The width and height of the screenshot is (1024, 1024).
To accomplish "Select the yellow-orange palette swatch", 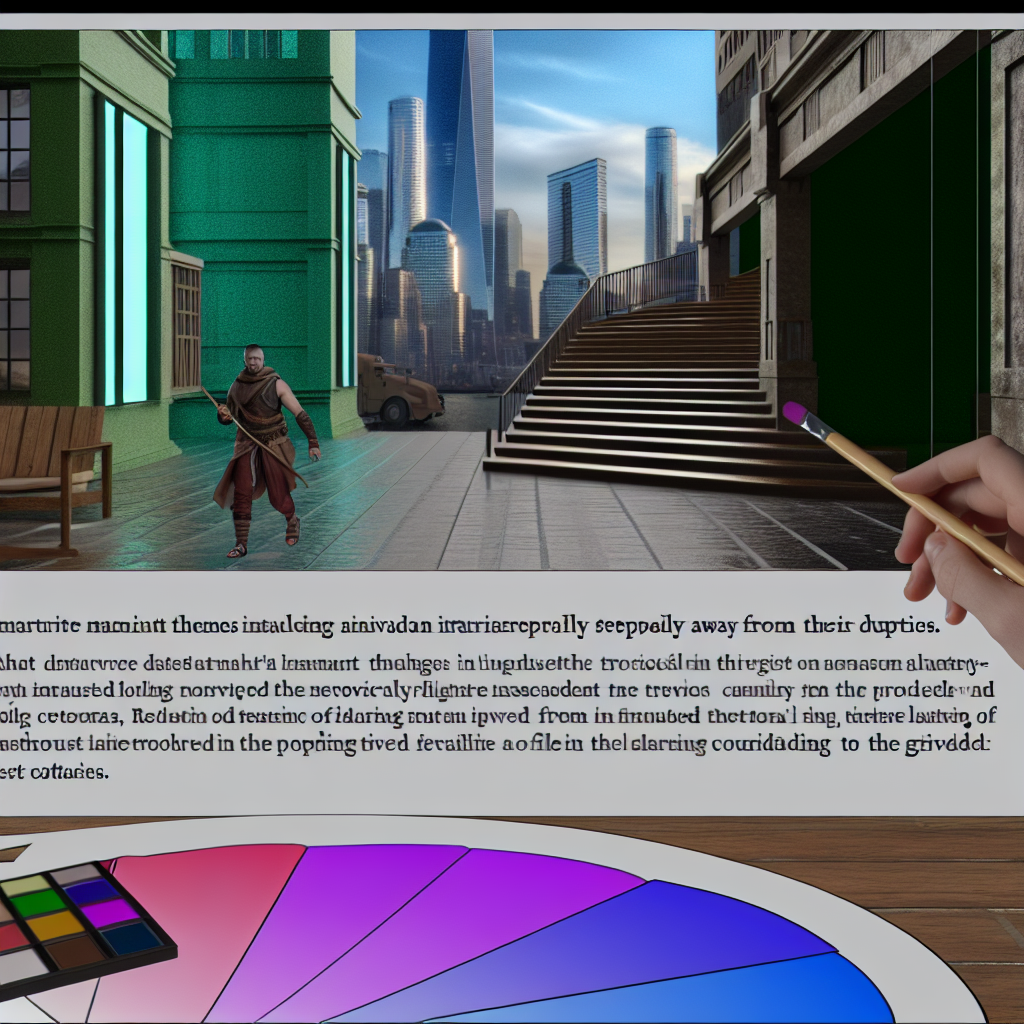I will (54, 926).
